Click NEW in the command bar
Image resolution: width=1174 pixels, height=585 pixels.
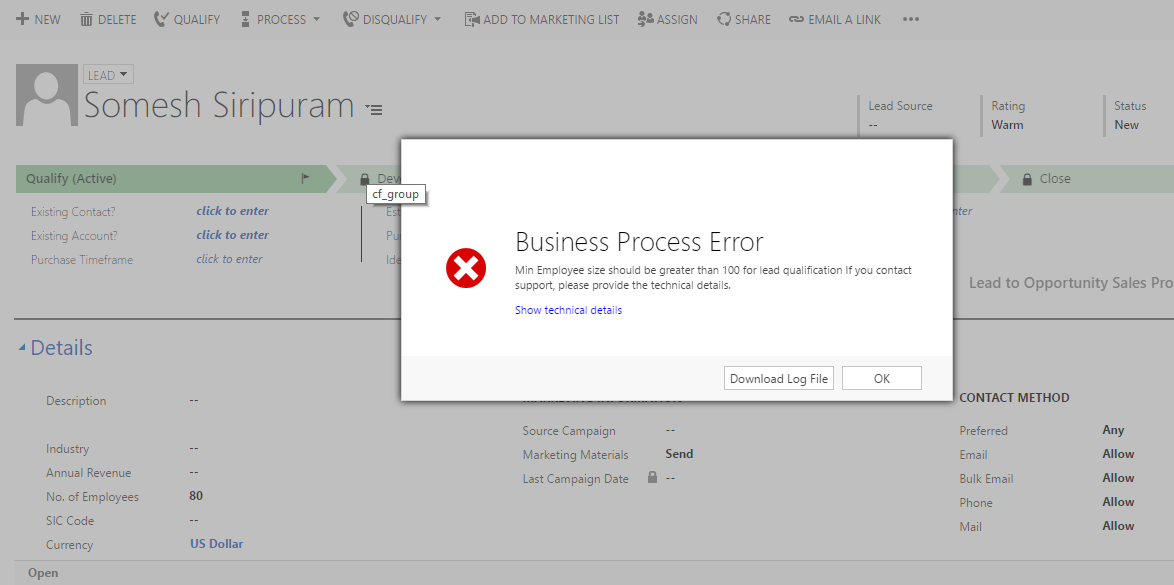(x=47, y=19)
